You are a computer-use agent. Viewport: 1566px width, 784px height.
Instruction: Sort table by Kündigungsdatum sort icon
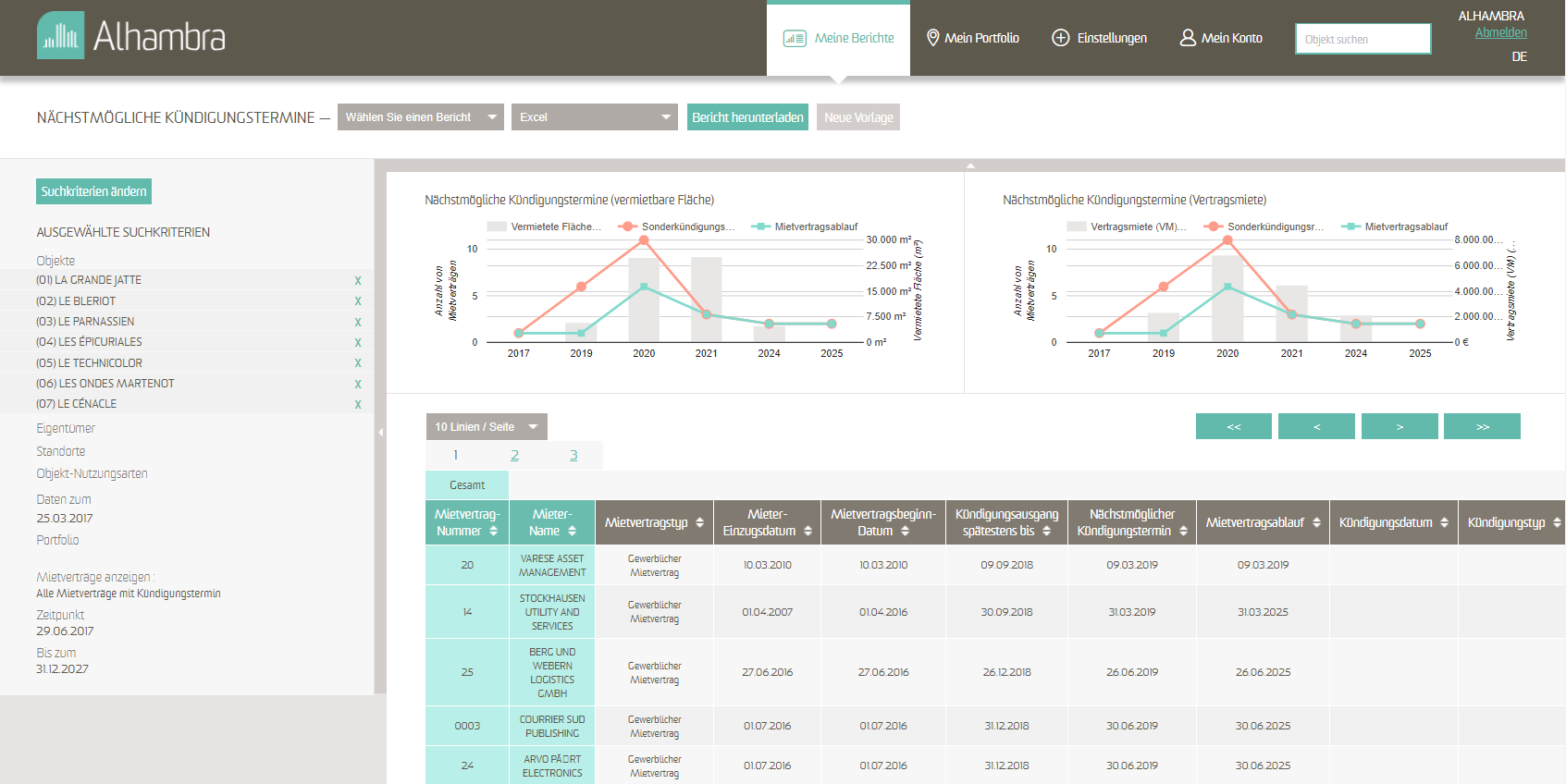coord(1444,523)
